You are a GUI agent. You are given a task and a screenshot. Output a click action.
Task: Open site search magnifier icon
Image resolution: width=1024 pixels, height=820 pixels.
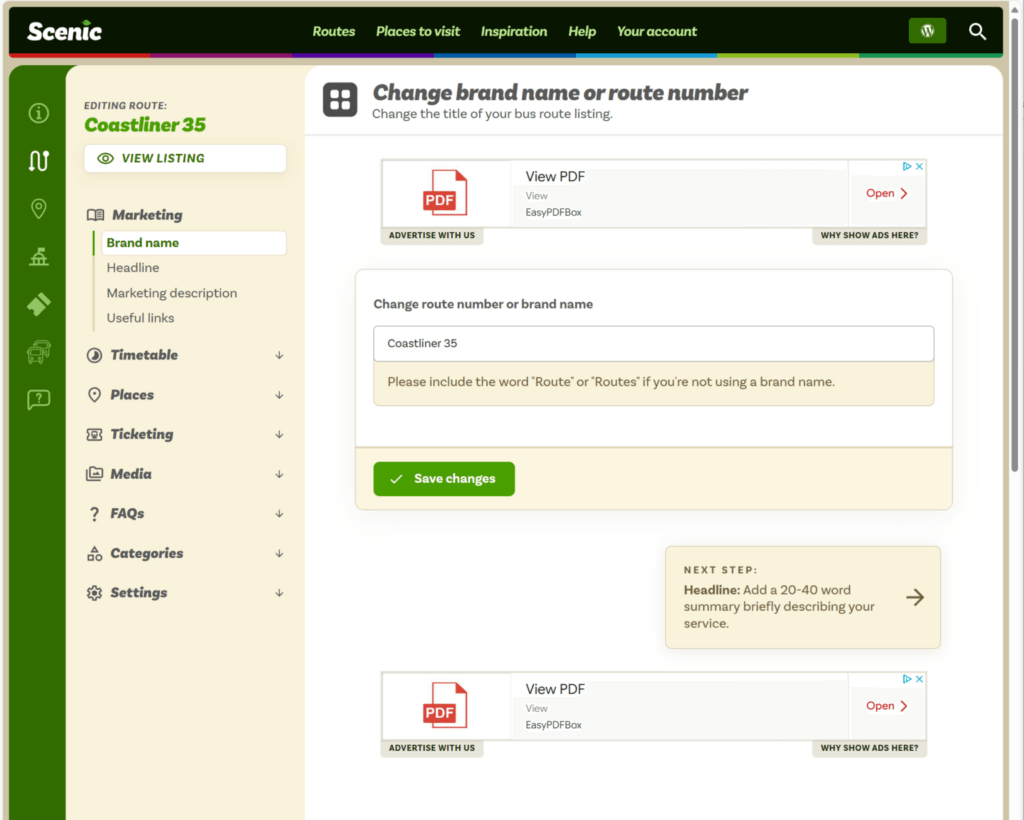[x=977, y=31]
